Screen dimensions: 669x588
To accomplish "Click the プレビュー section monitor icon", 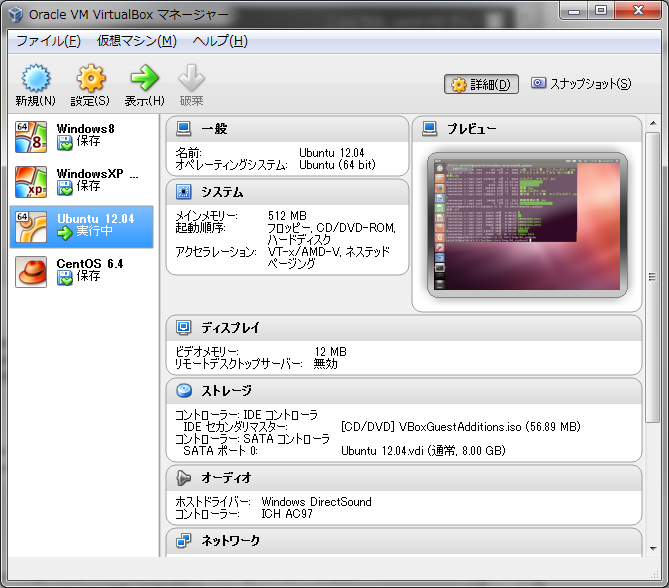I will pyautogui.click(x=430, y=129).
